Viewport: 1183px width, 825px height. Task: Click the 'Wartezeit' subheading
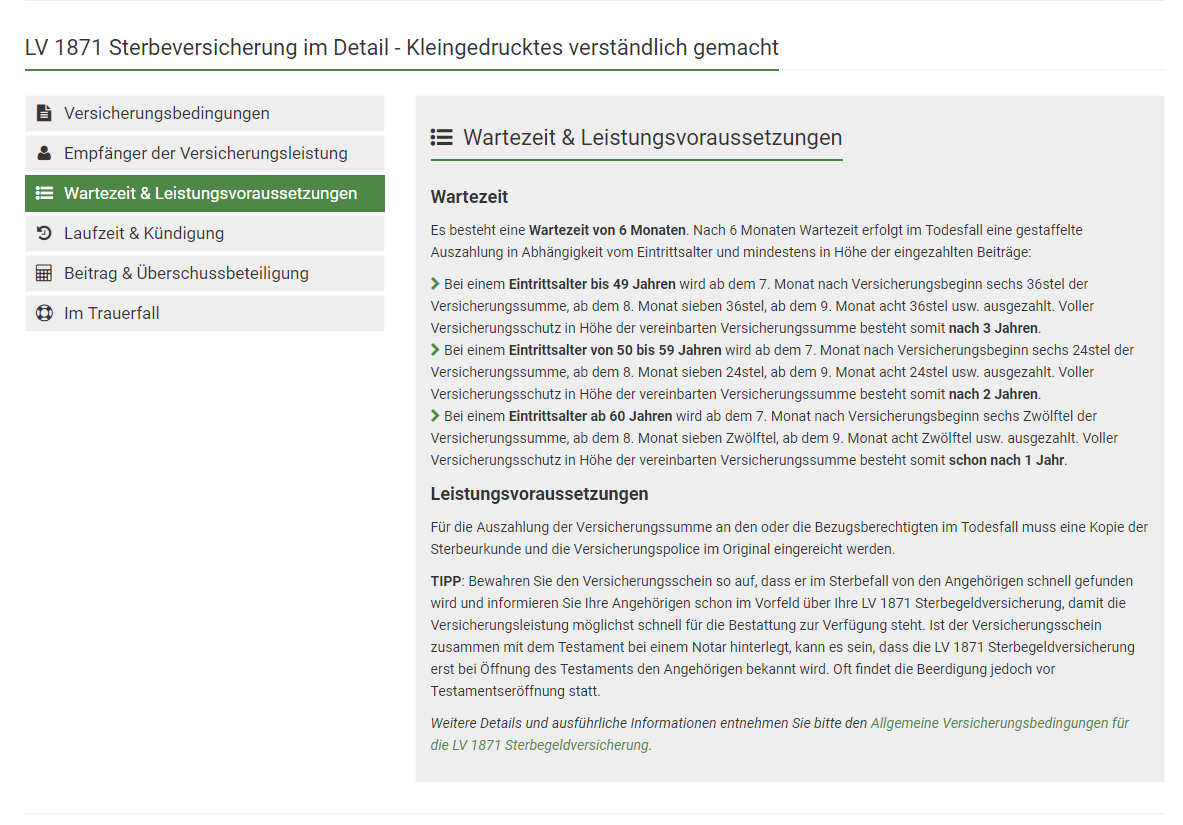(469, 197)
